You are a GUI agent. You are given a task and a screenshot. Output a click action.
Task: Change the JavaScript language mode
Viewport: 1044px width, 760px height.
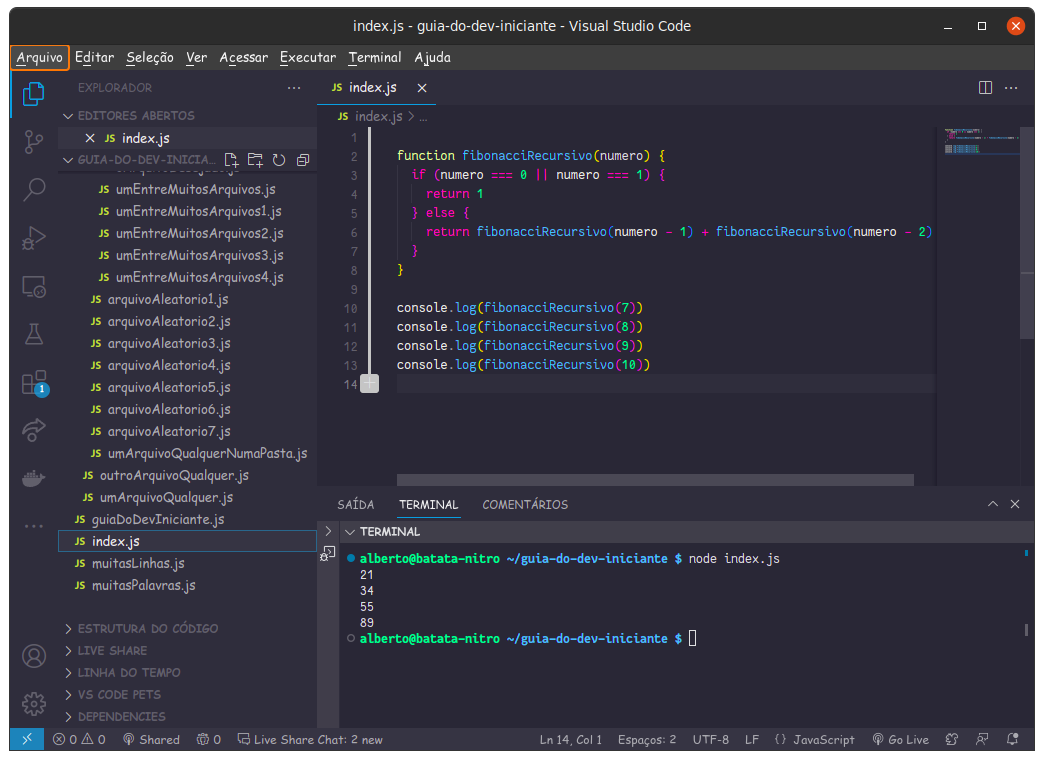coord(815,740)
